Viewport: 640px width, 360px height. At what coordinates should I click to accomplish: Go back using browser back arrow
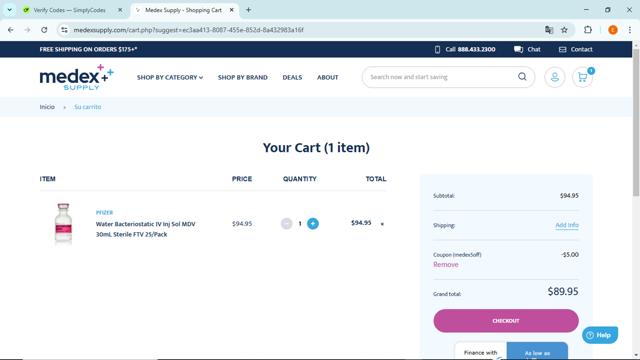[x=11, y=30]
